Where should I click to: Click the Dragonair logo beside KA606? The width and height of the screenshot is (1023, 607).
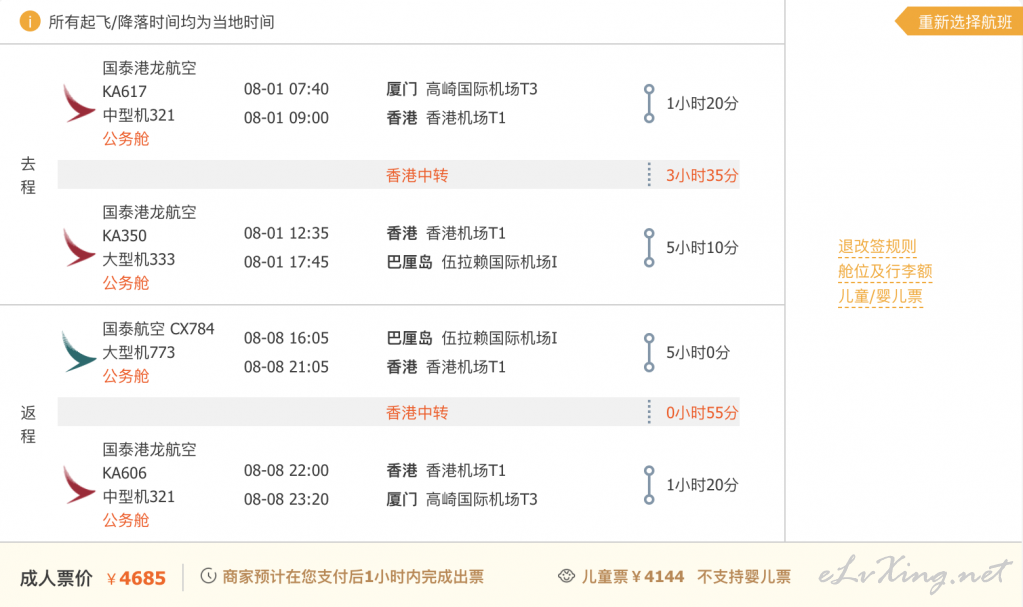pos(79,485)
